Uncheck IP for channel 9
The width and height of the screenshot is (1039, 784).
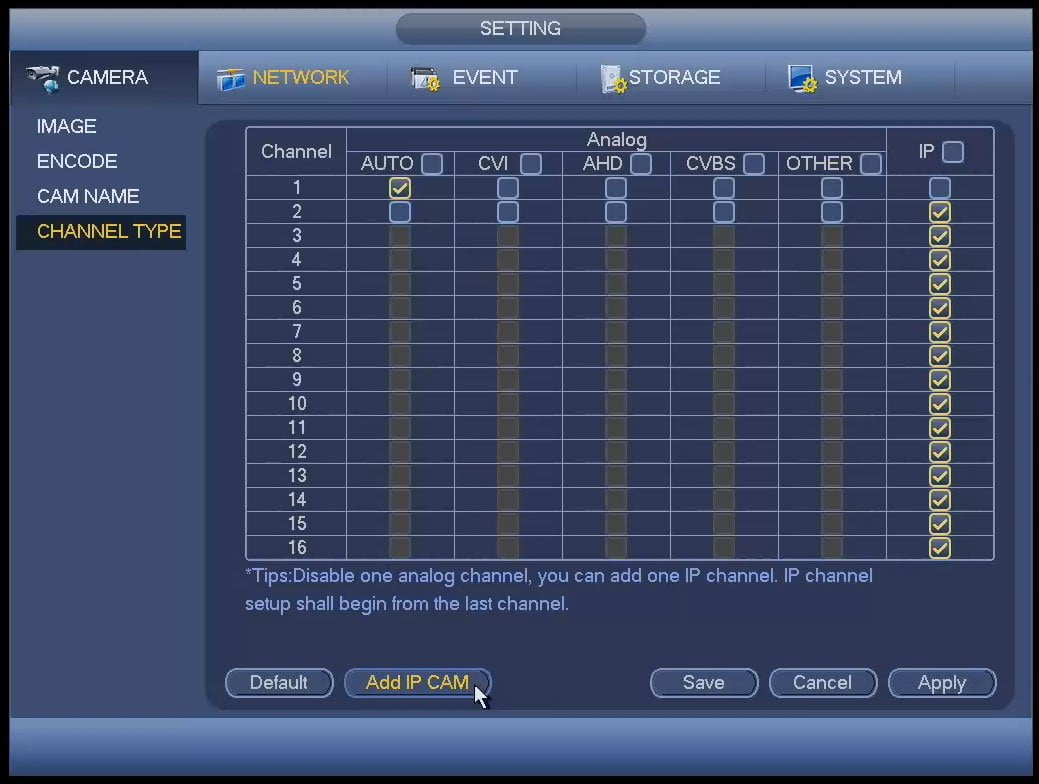coord(940,380)
